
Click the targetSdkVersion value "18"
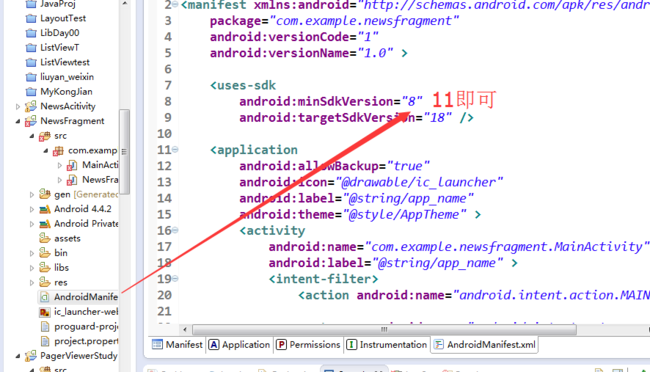438,117
